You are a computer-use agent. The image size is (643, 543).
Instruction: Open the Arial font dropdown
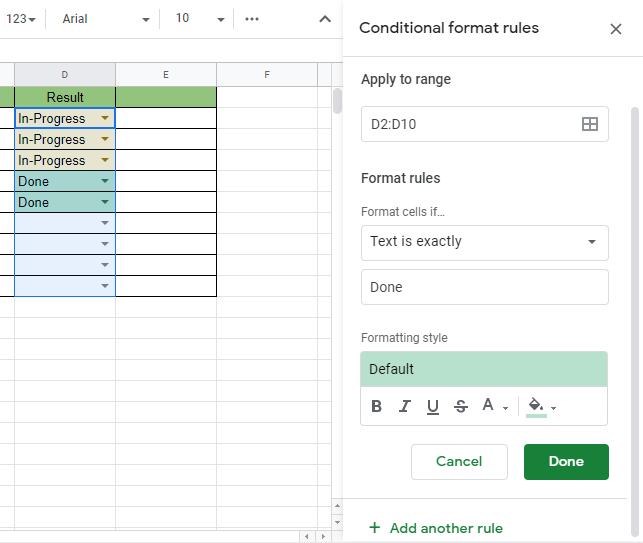[105, 19]
